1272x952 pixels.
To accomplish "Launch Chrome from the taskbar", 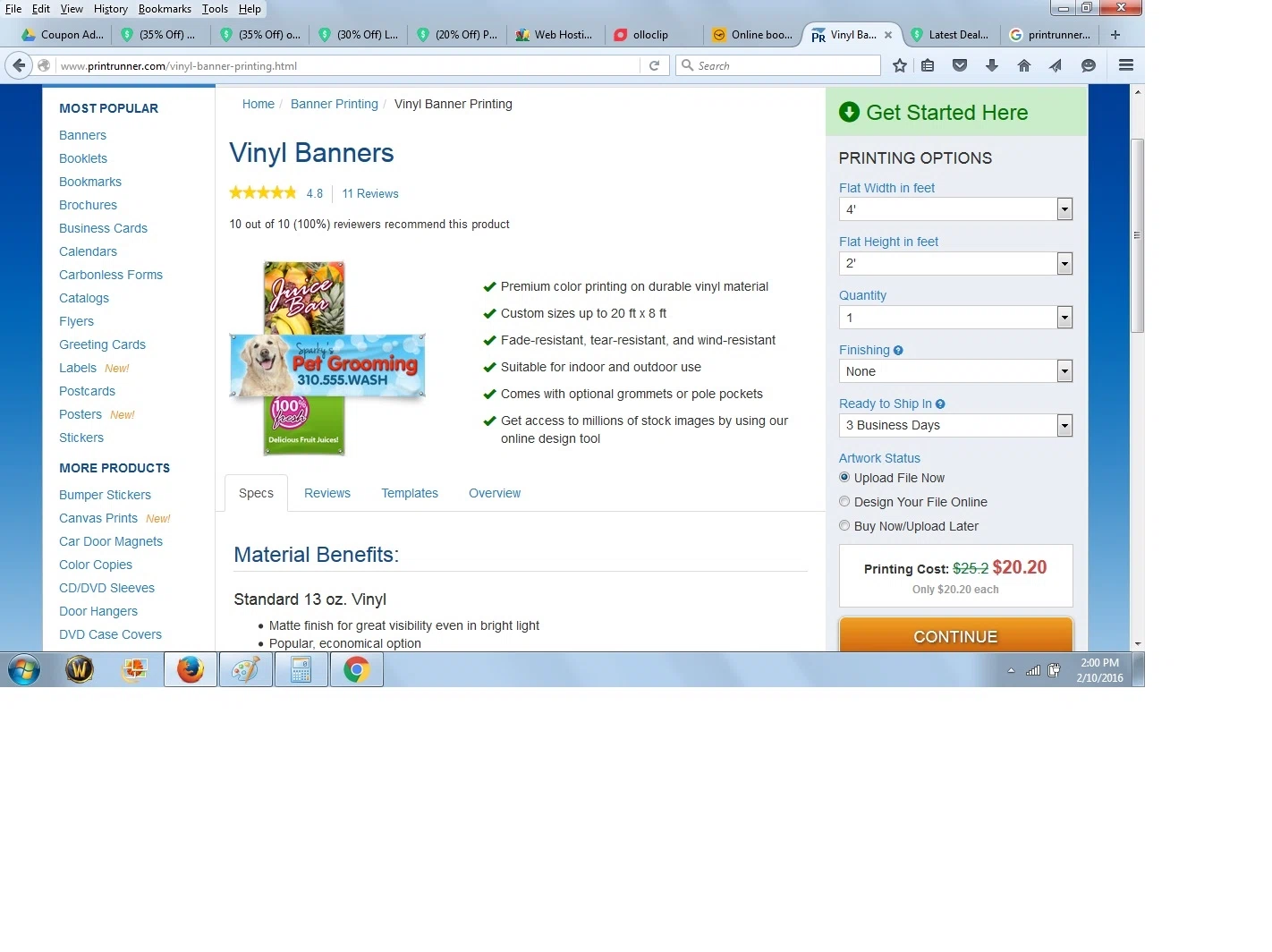I will tap(357, 669).
